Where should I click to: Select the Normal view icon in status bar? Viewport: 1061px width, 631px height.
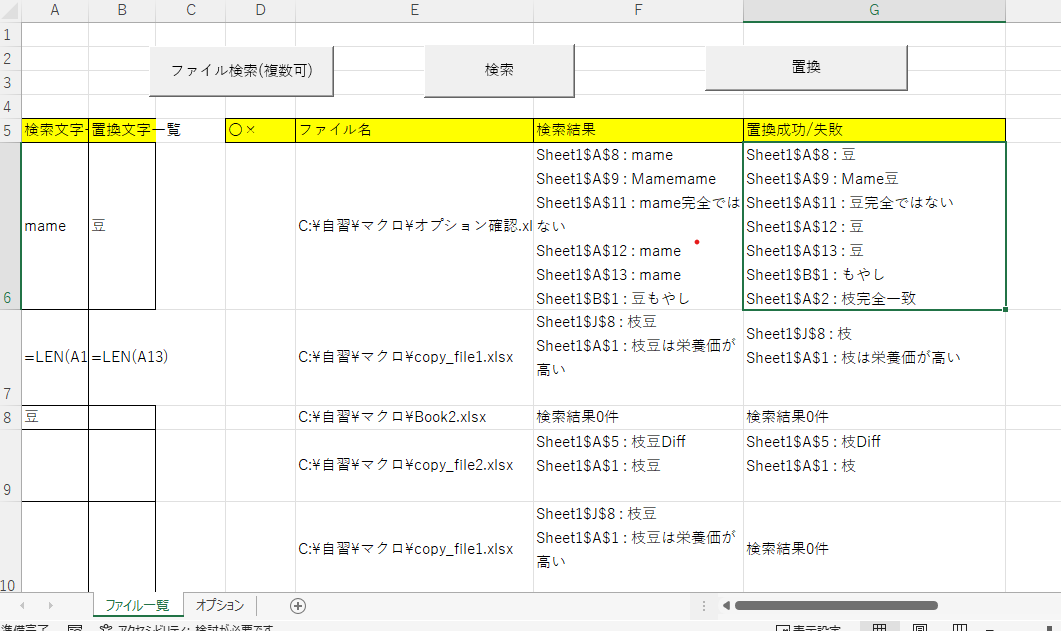pyautogui.click(x=877, y=626)
